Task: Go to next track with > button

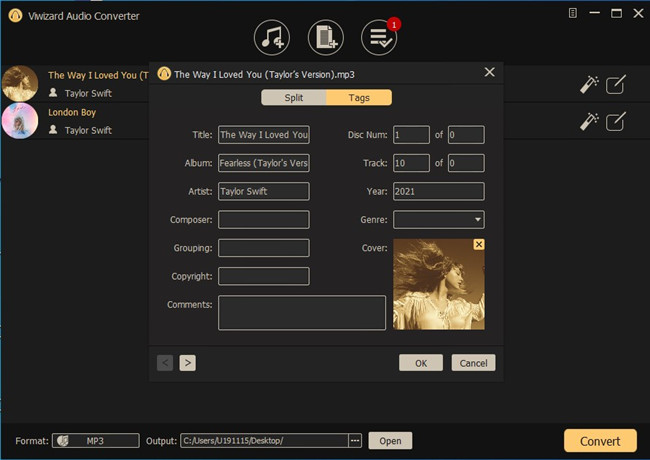Action: tap(188, 363)
